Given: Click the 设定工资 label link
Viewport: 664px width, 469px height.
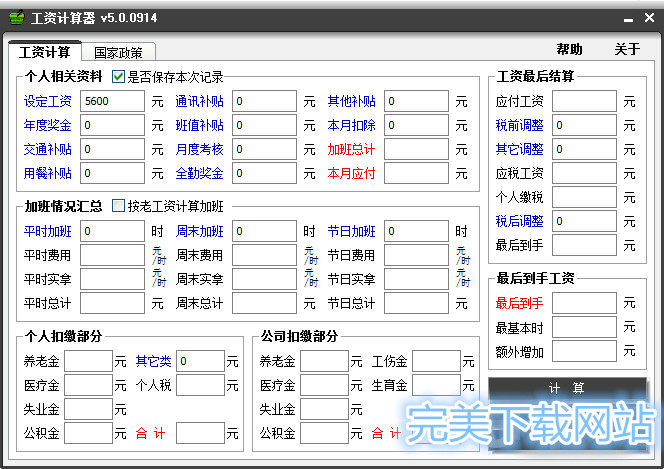Looking at the screenshot, I should pos(48,101).
